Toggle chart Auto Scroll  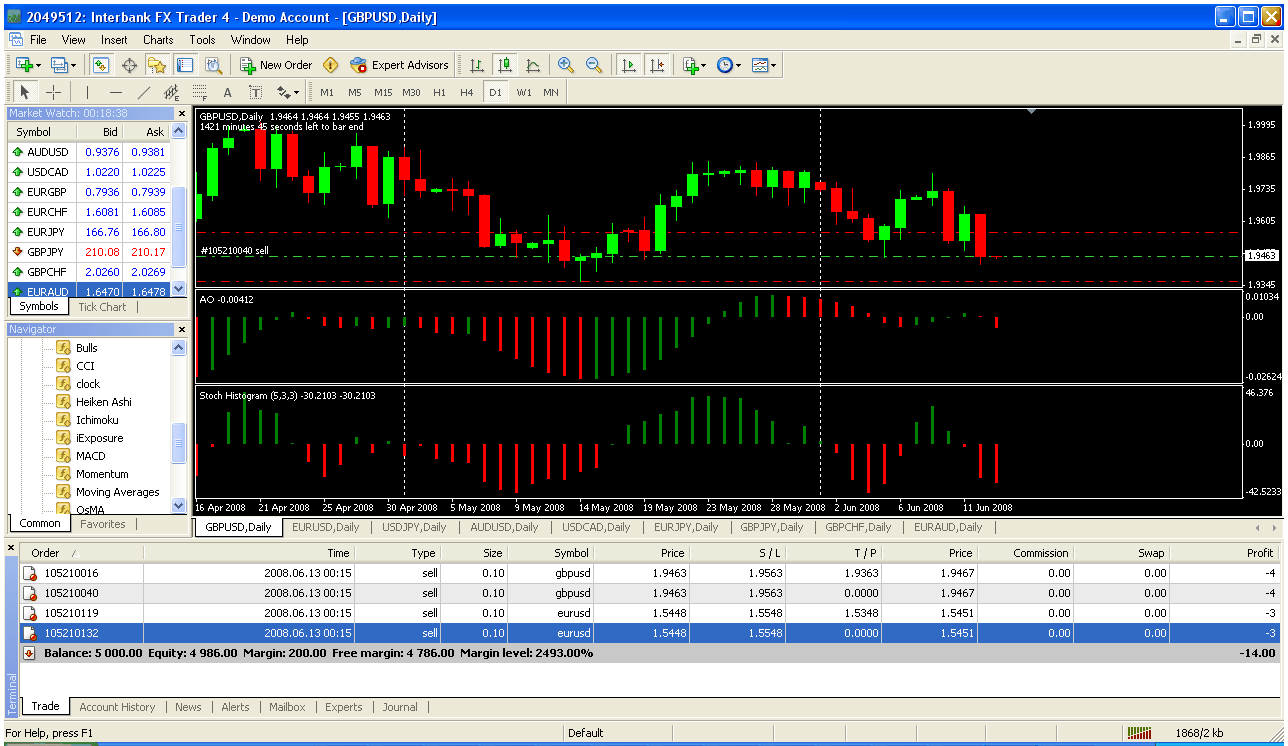click(x=628, y=65)
